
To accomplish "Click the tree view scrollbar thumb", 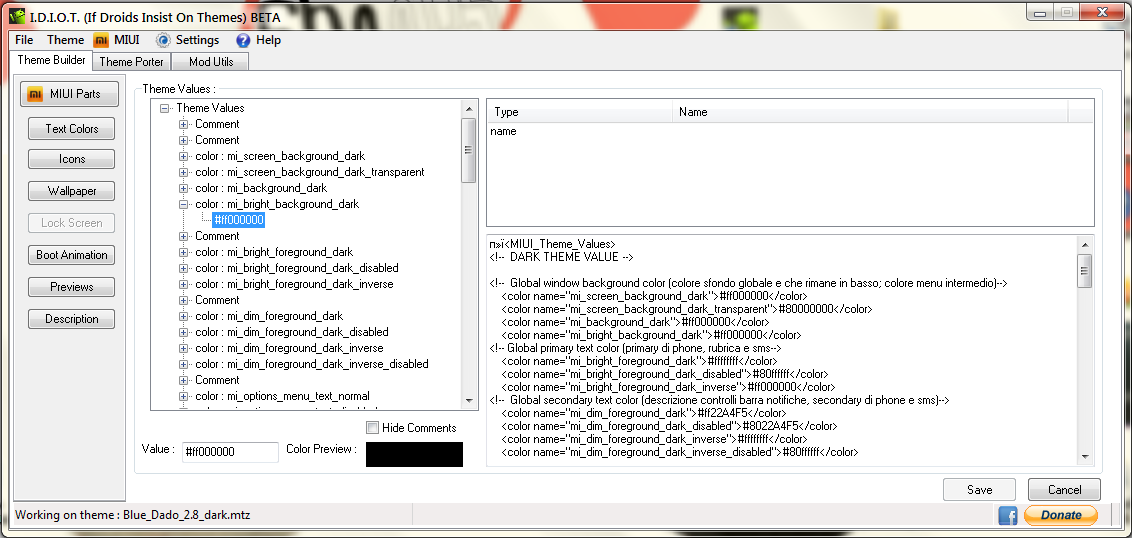I will click(x=469, y=150).
